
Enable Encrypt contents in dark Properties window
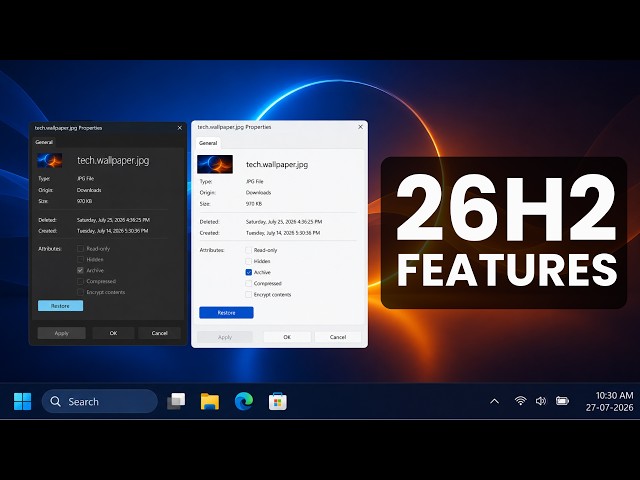[x=80, y=292]
